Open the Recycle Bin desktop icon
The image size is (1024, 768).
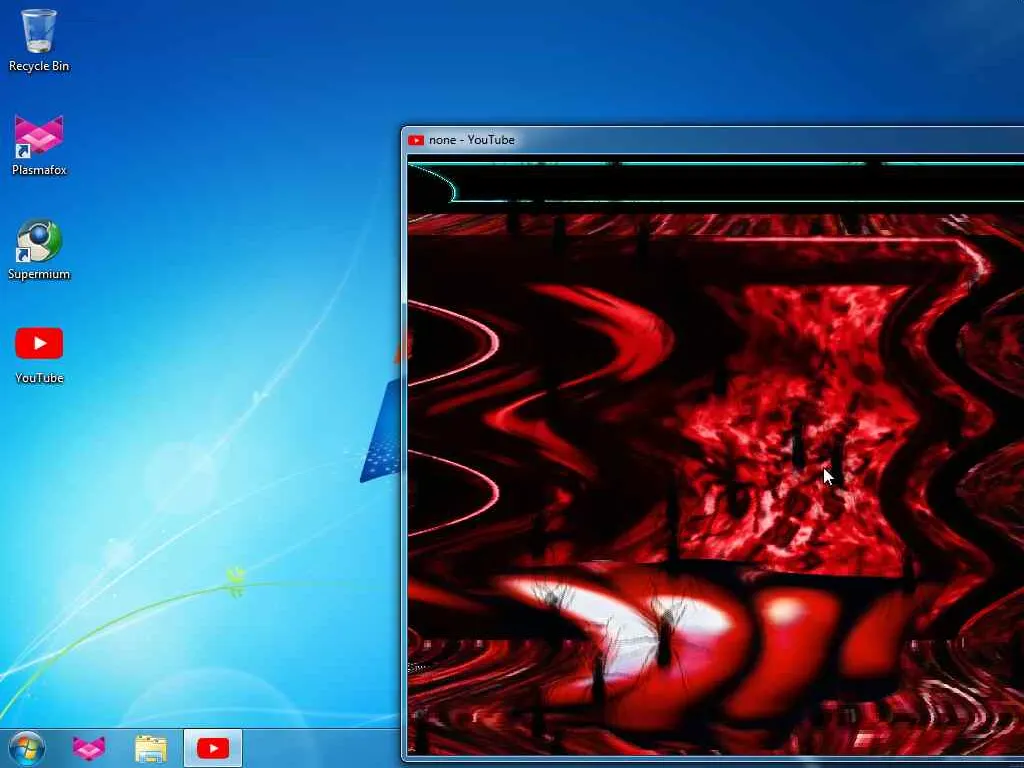click(x=39, y=39)
